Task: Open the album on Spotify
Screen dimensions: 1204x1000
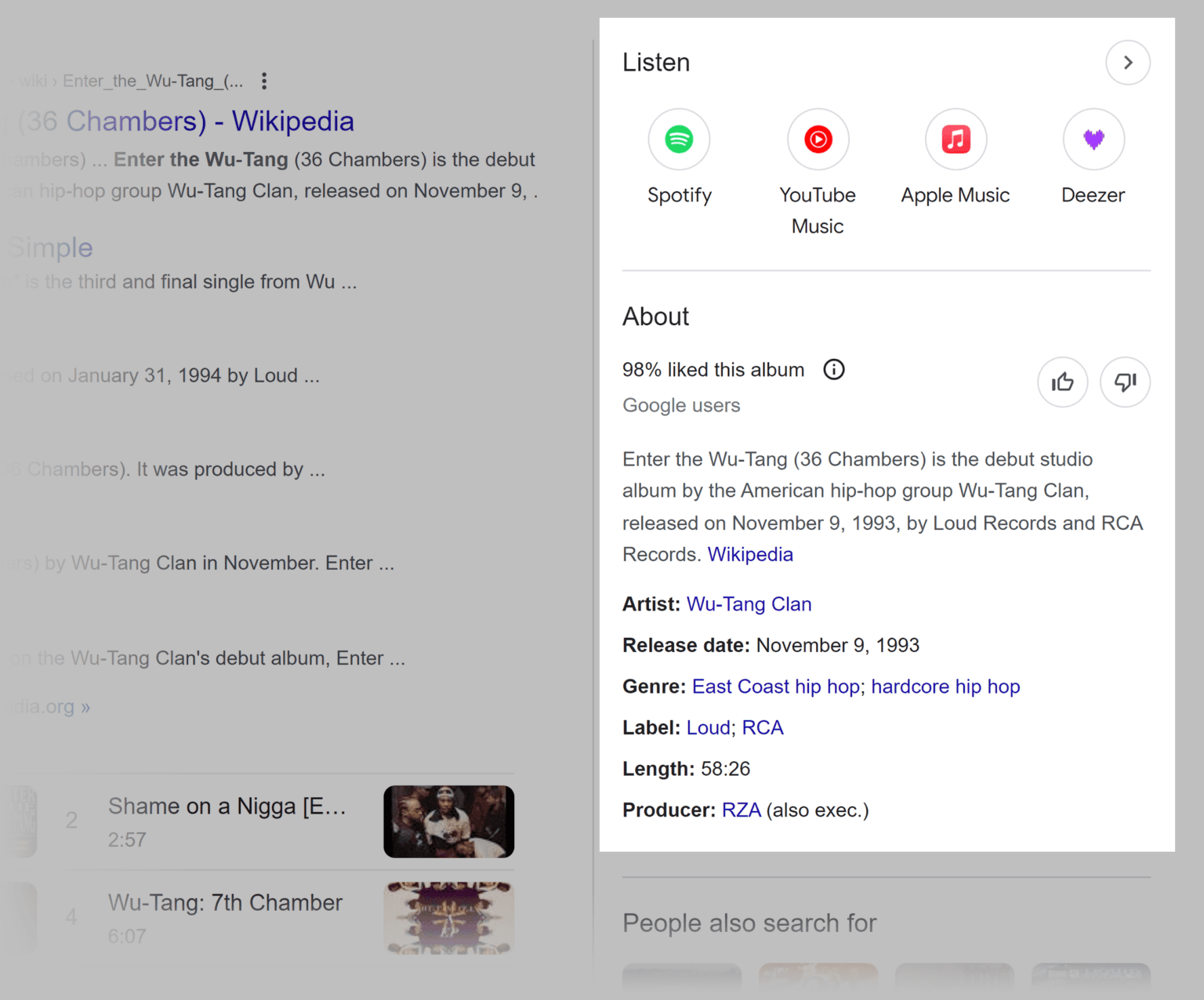Action: (679, 139)
